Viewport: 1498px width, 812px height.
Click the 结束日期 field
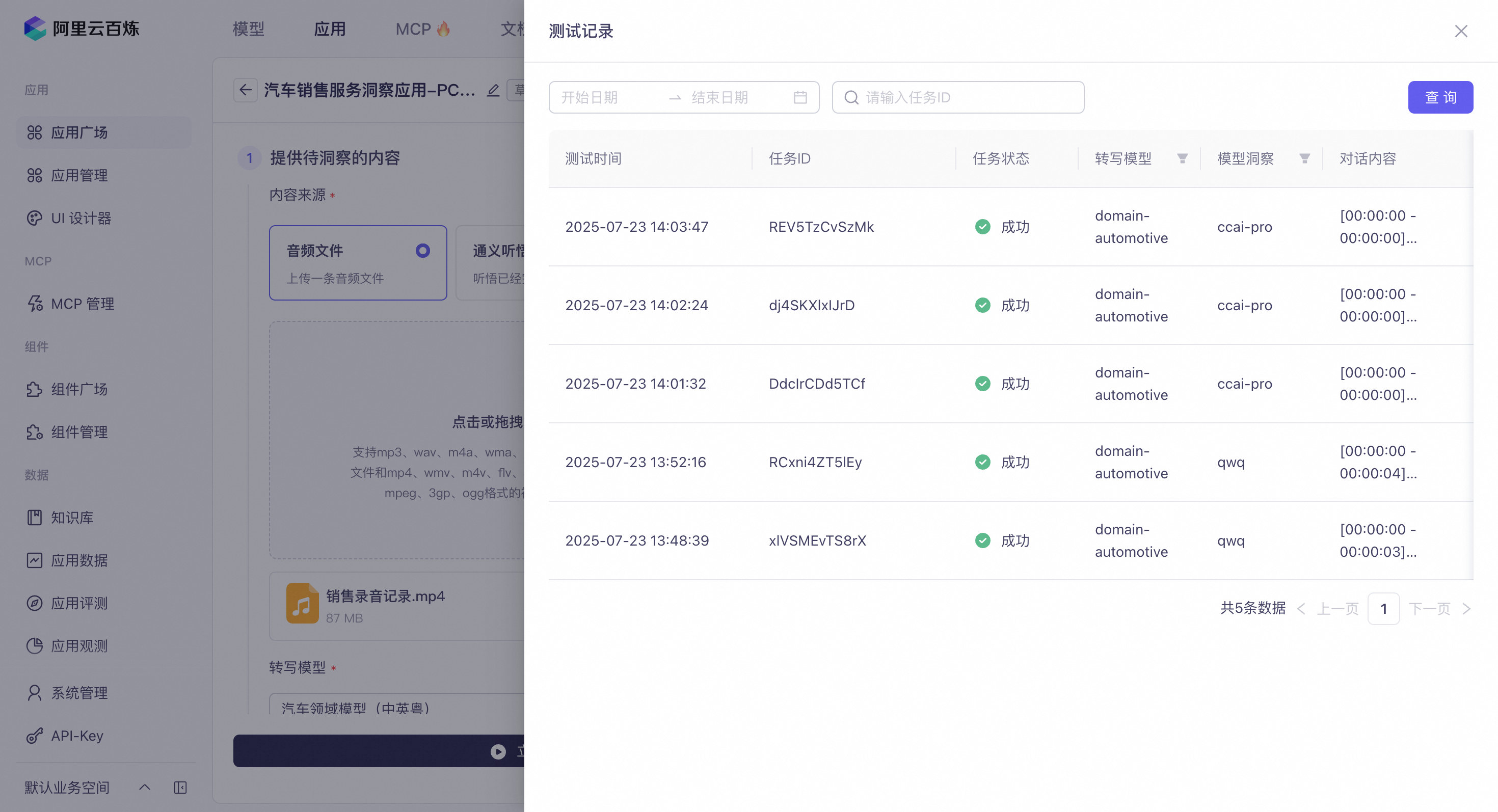(x=736, y=97)
